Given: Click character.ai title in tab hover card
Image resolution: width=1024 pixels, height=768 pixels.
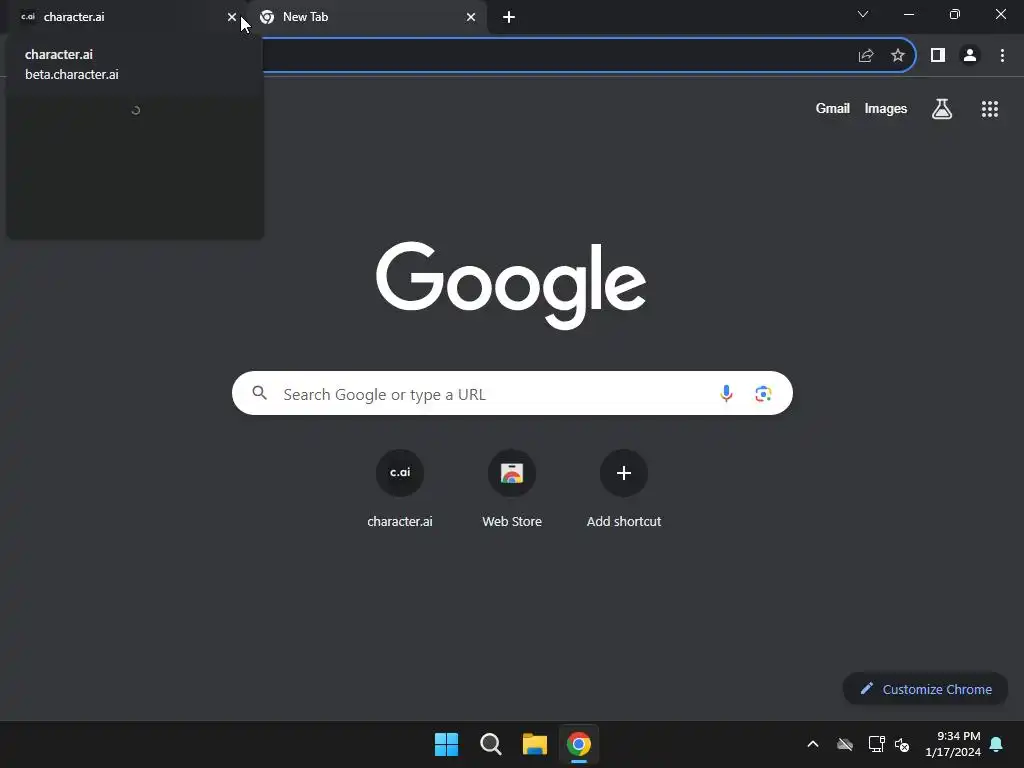Looking at the screenshot, I should [59, 54].
